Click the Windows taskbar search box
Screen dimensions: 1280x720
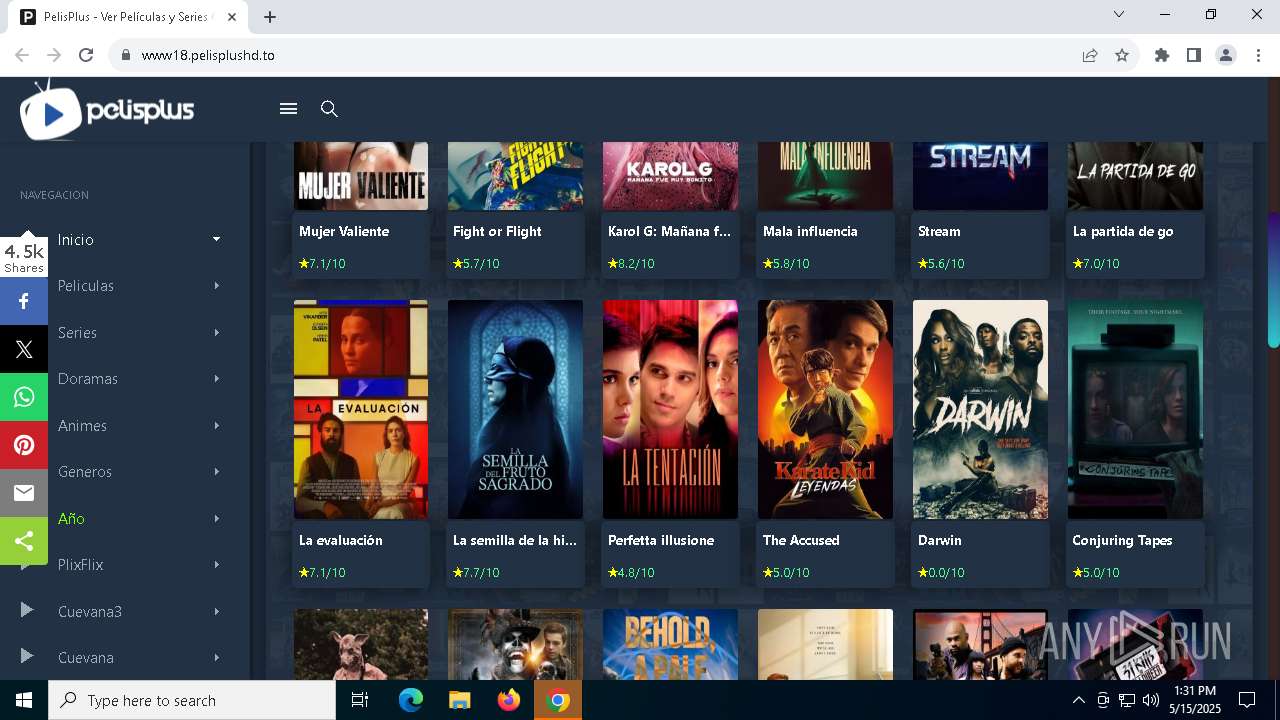pyautogui.click(x=192, y=700)
